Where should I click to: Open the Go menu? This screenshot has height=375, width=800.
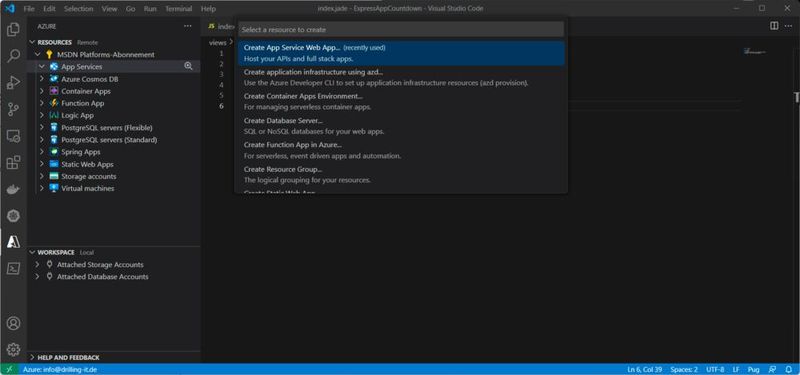(131, 9)
